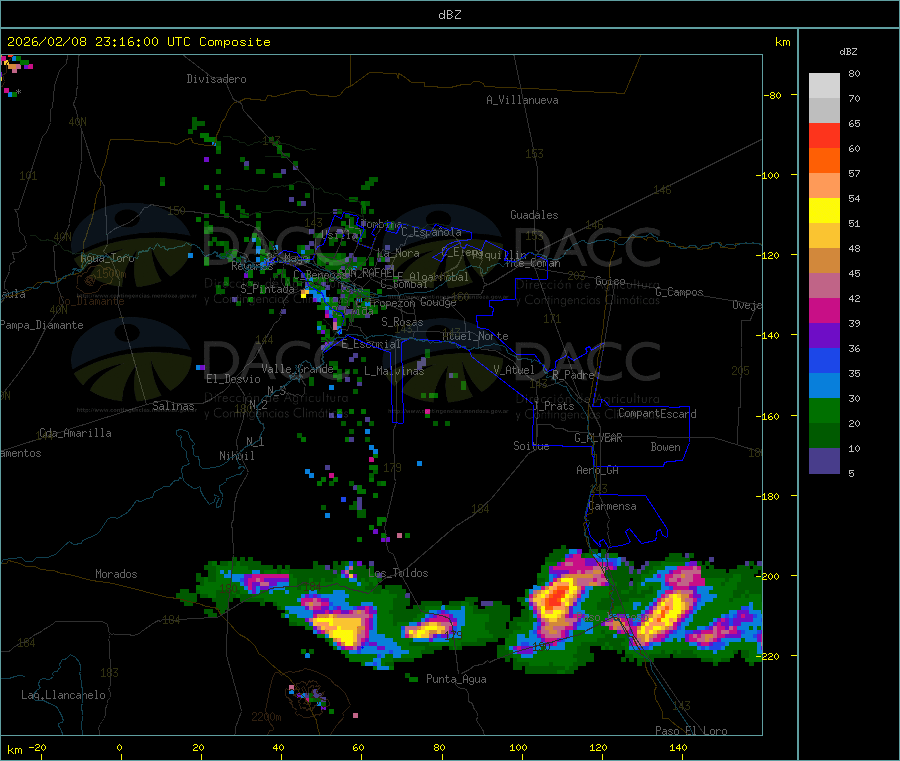Click the white 70-80 dBZ legend swatch

(824, 86)
